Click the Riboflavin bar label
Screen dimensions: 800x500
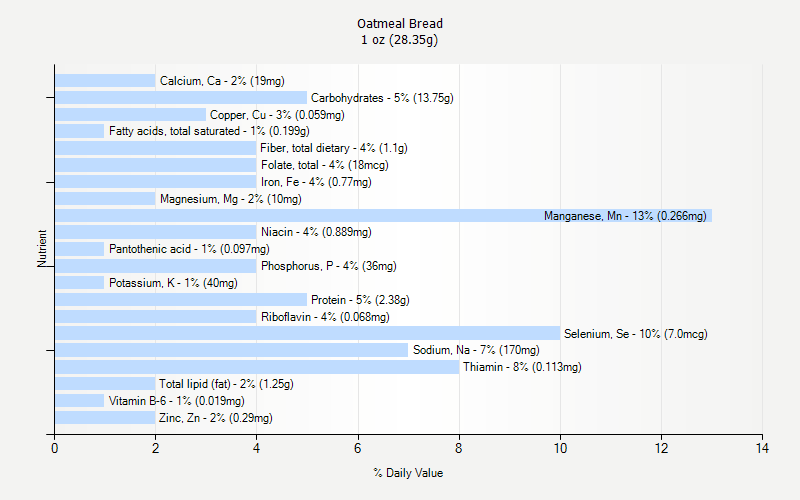[325, 317]
